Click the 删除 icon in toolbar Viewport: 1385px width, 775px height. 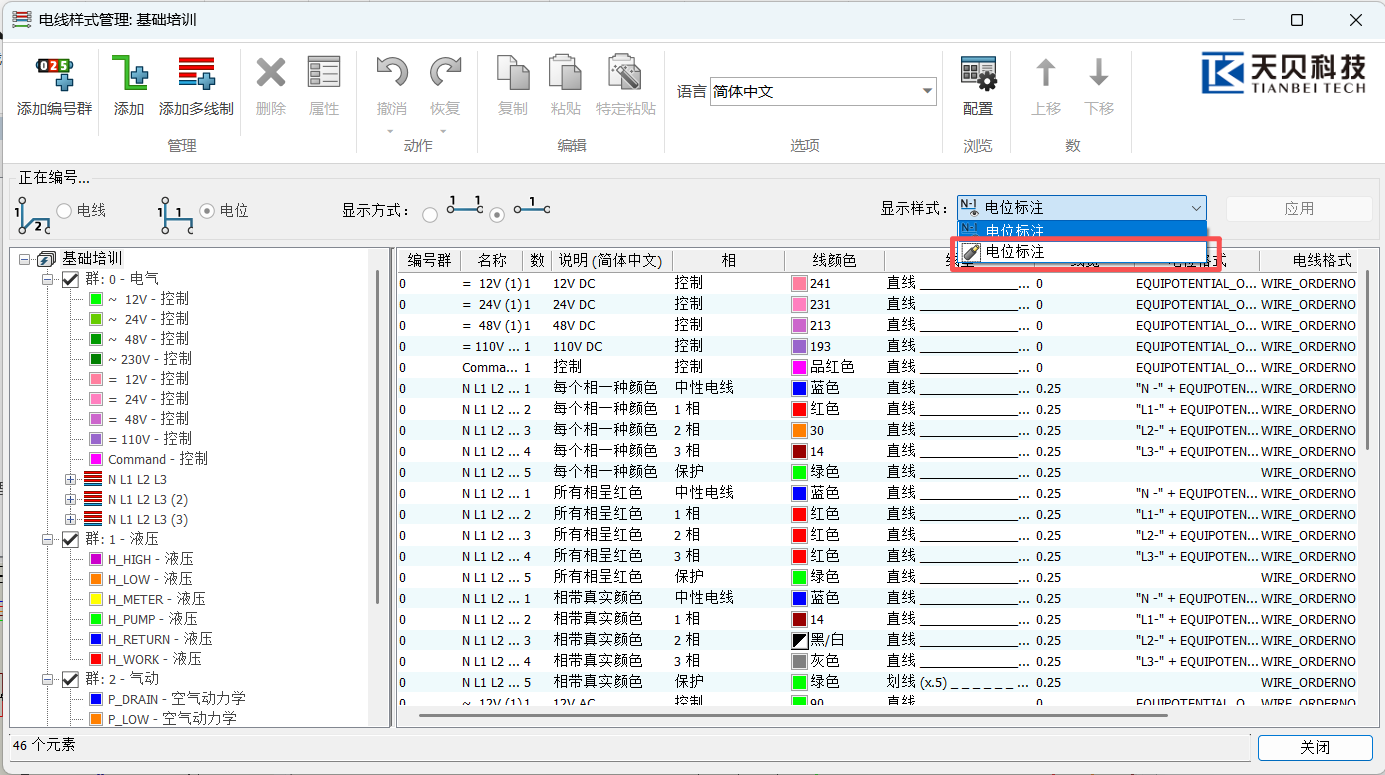tap(271, 75)
